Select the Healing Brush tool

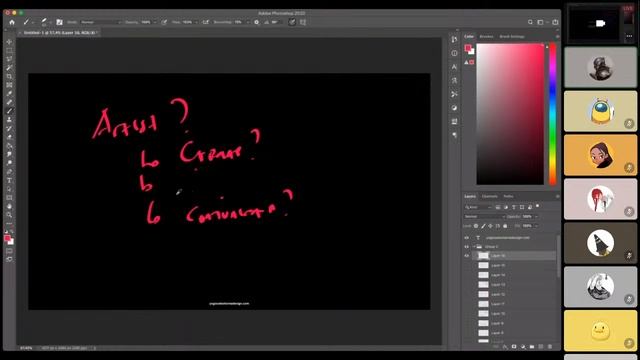pyautogui.click(x=9, y=102)
